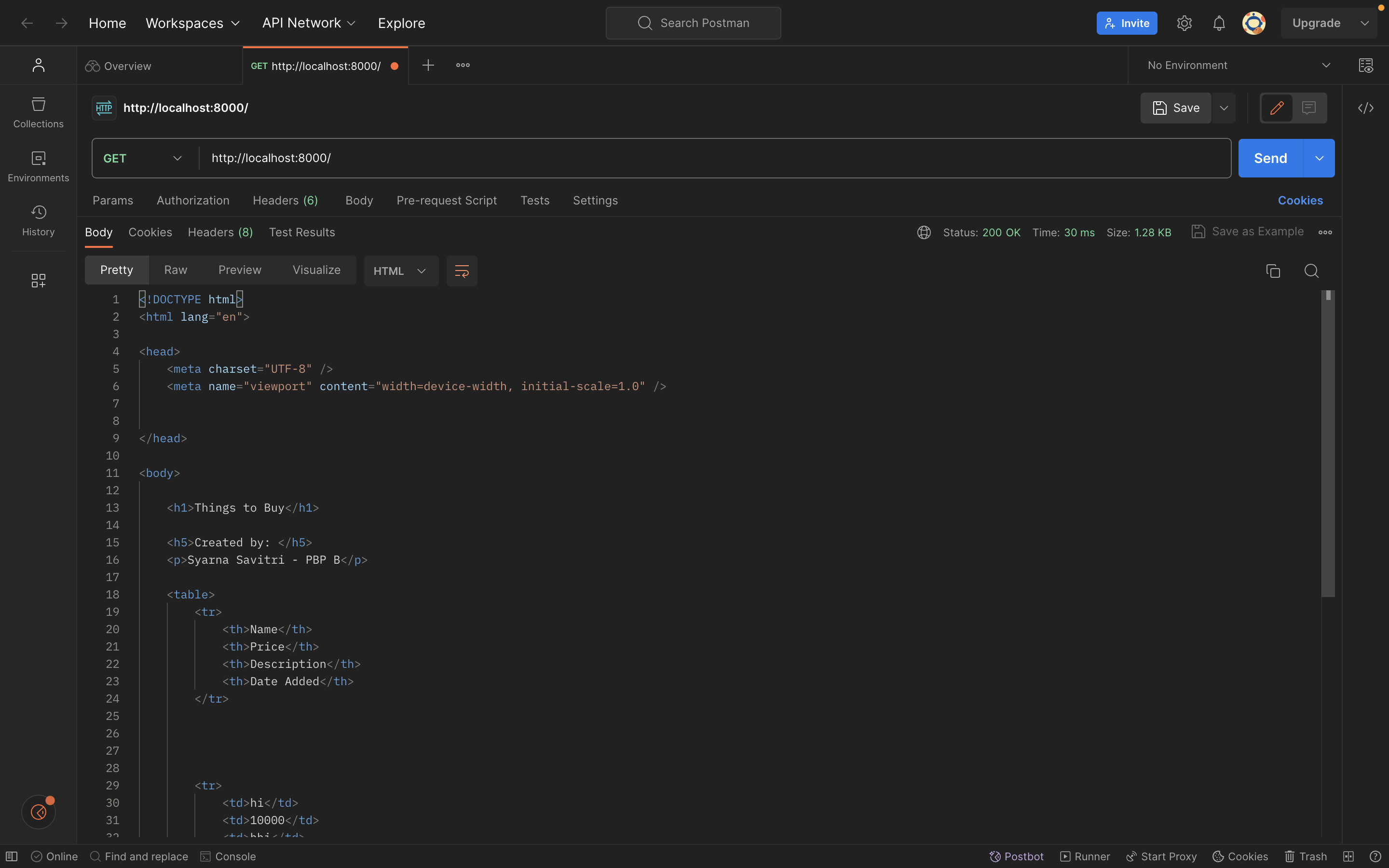
Task: Switch response view to Preview
Action: [x=239, y=270]
